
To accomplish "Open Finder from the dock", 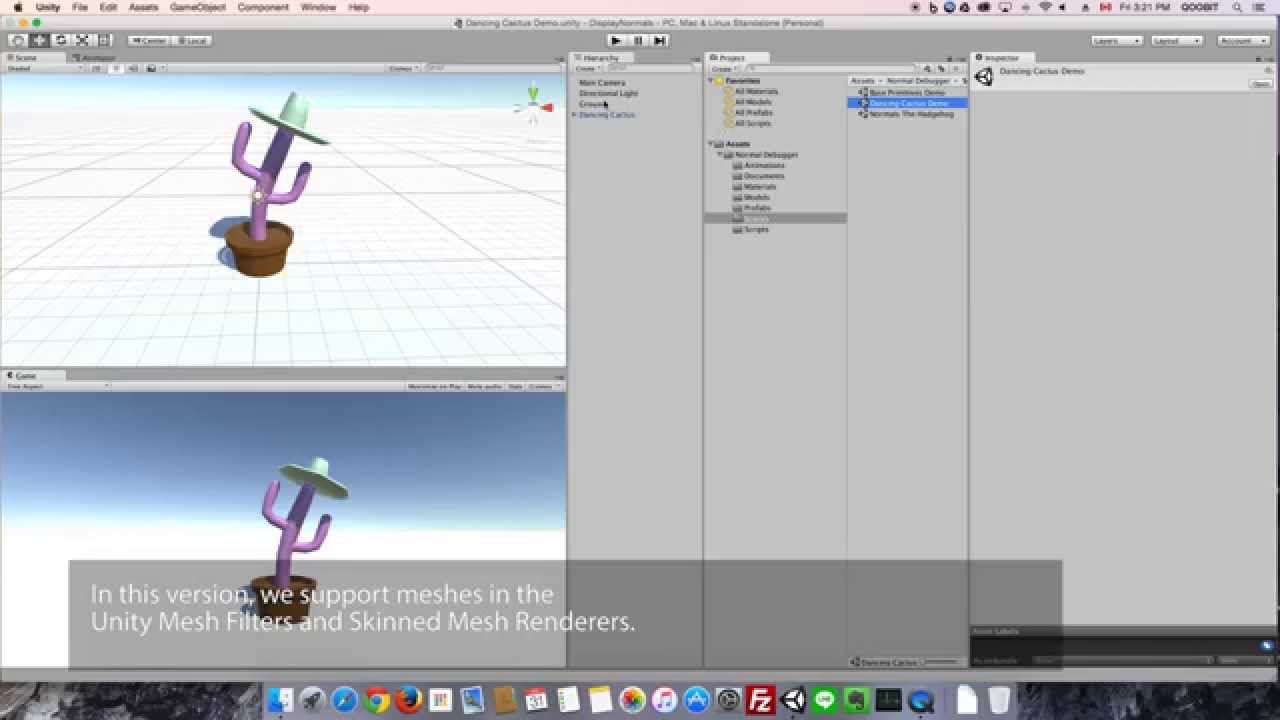I will tap(280, 700).
